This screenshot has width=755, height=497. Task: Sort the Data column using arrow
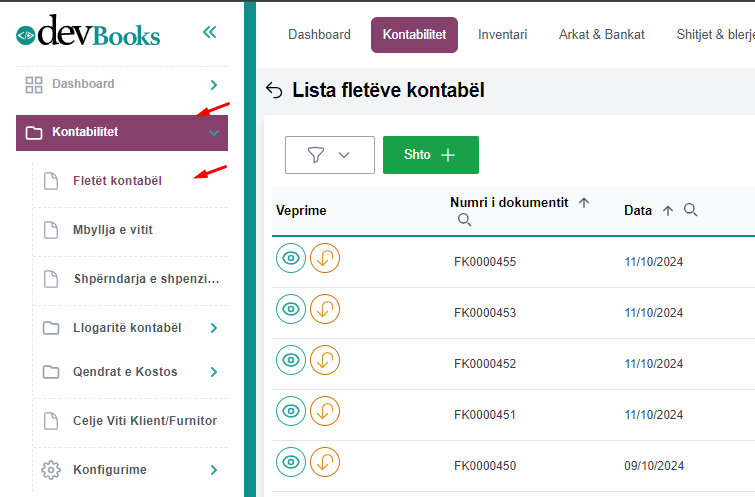[668, 210]
